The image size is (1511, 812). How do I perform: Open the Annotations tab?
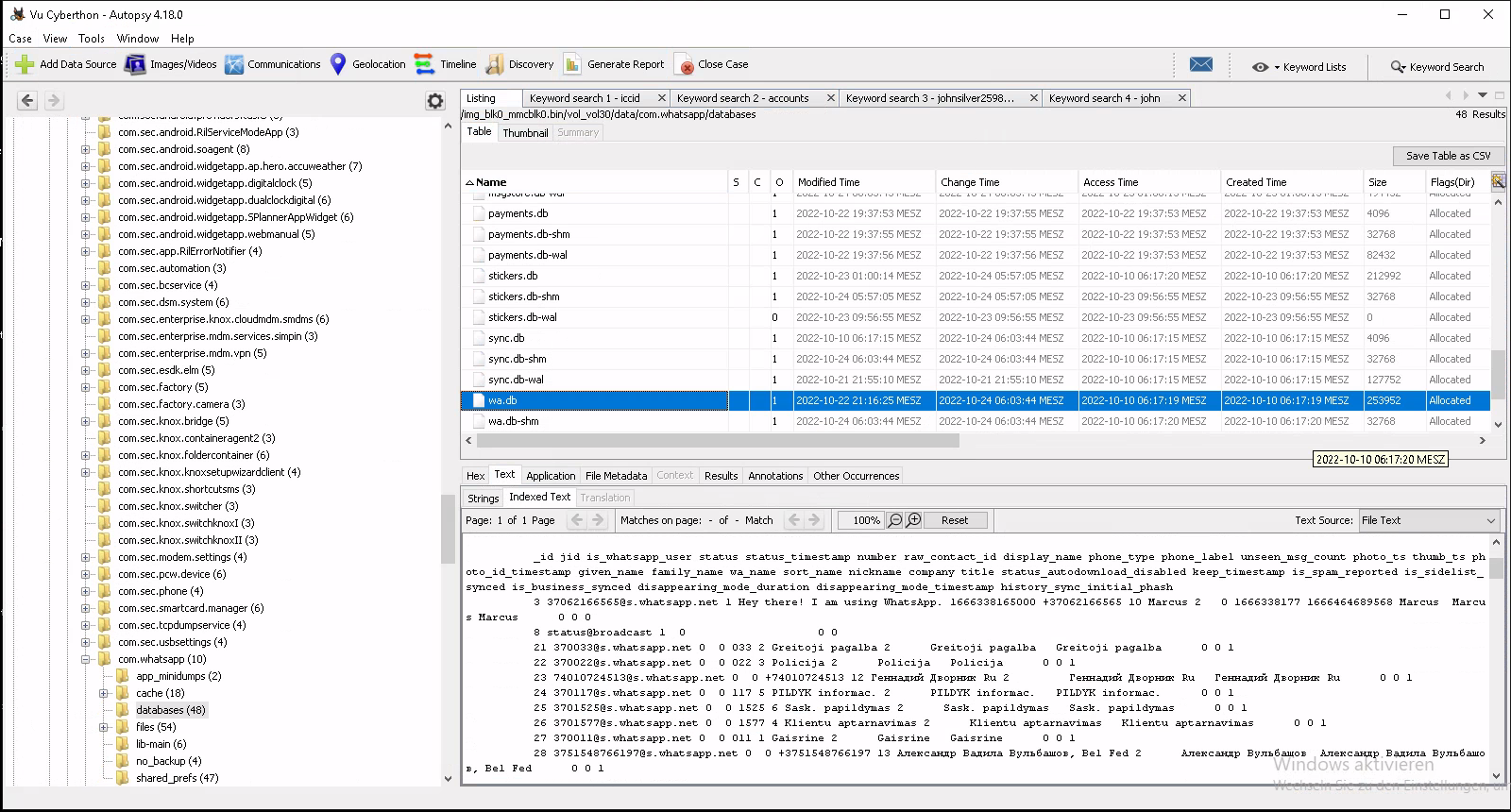pos(775,476)
